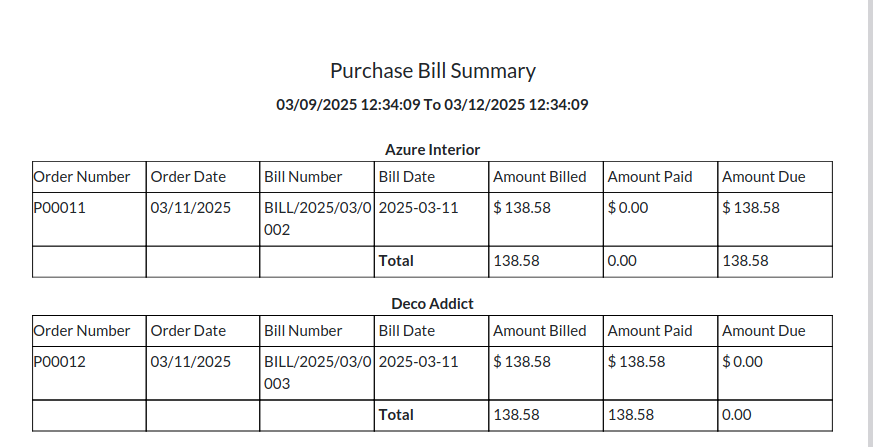
Task: Click the Azure Interior vendor heading
Action: pyautogui.click(x=433, y=150)
